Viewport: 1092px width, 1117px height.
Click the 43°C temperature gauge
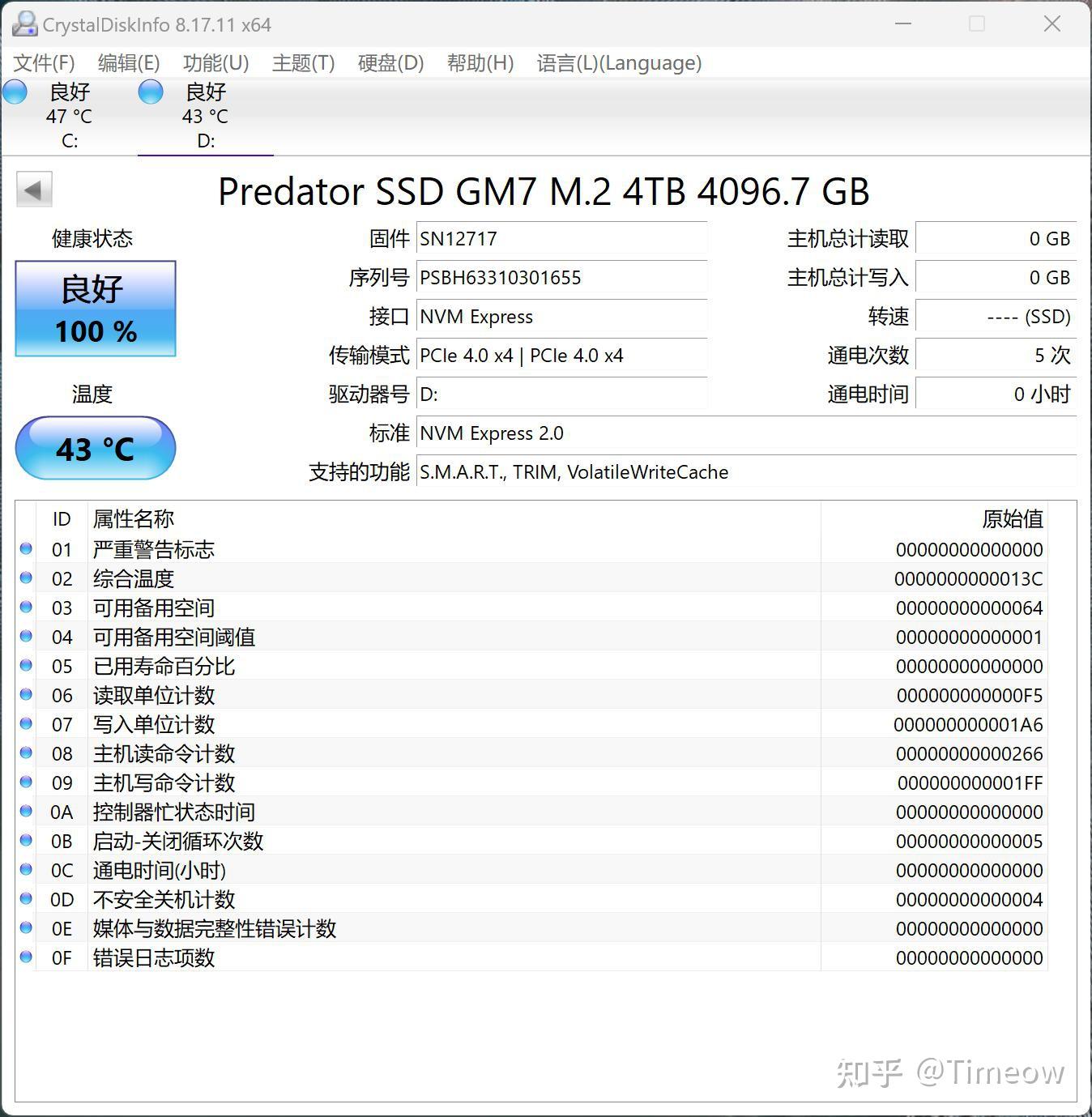tap(95, 448)
